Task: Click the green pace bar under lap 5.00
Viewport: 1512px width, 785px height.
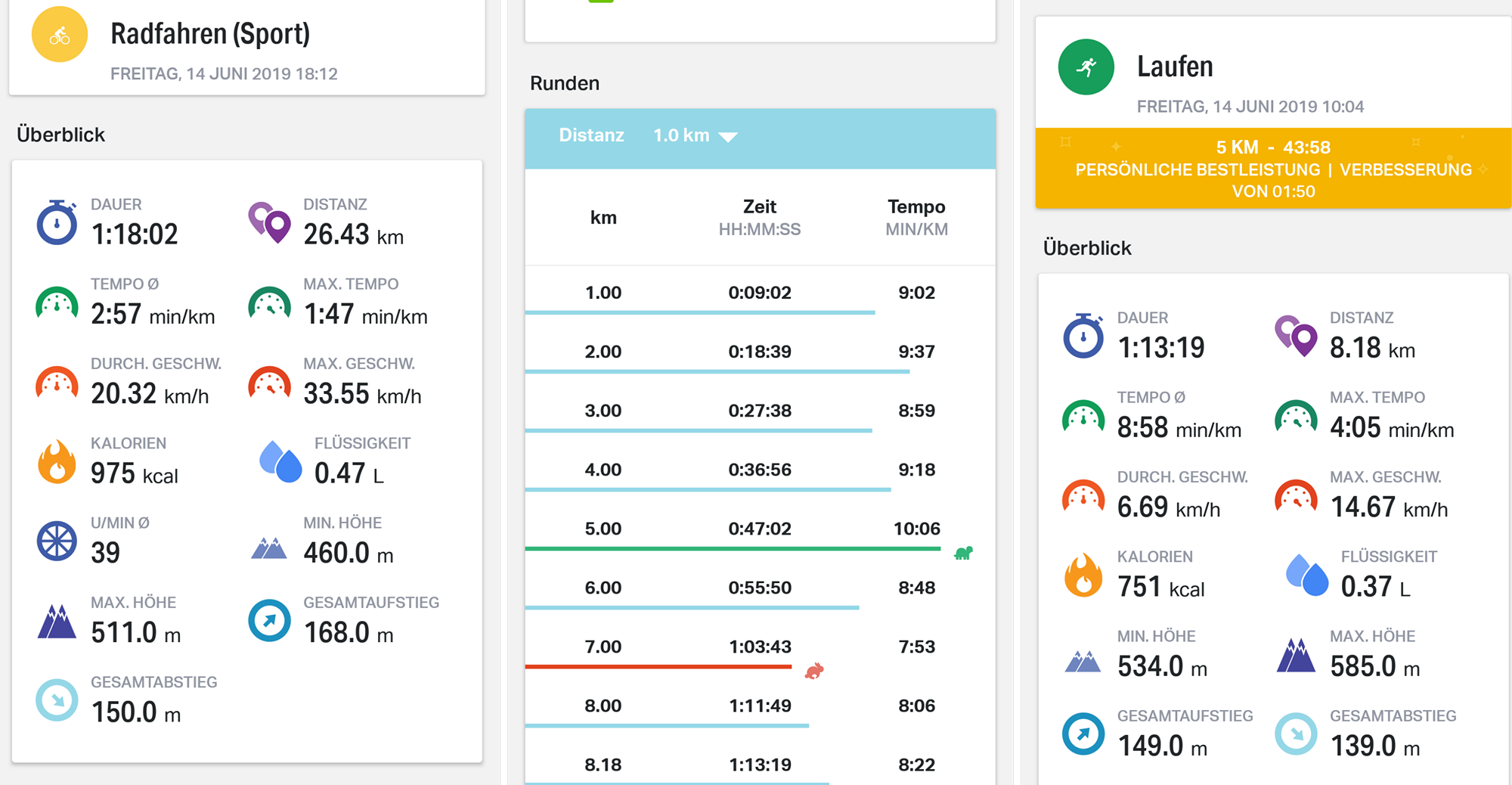Action: pos(733,549)
